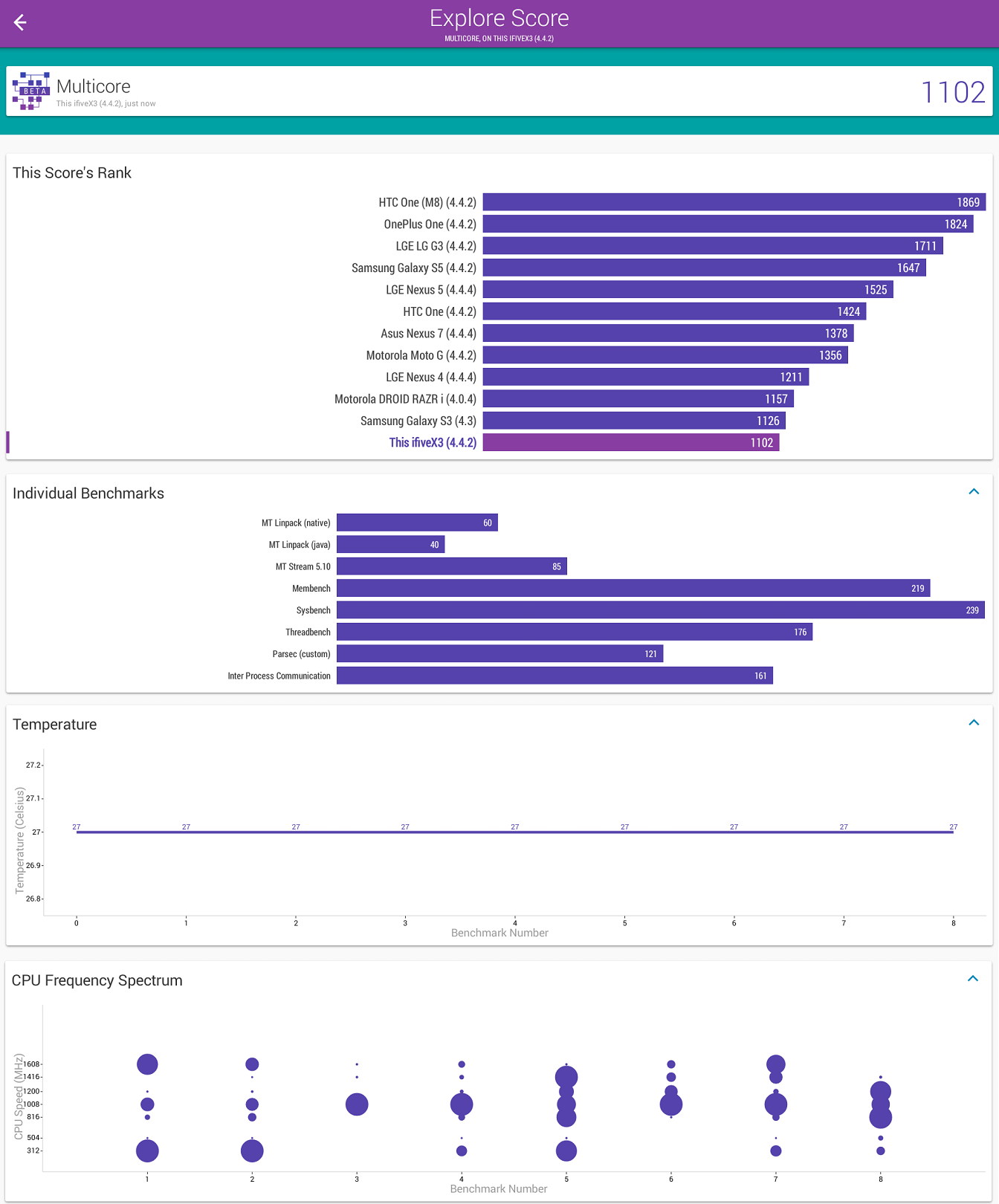Tap the 312 MHz bubble for benchmark 2

tap(252, 1150)
